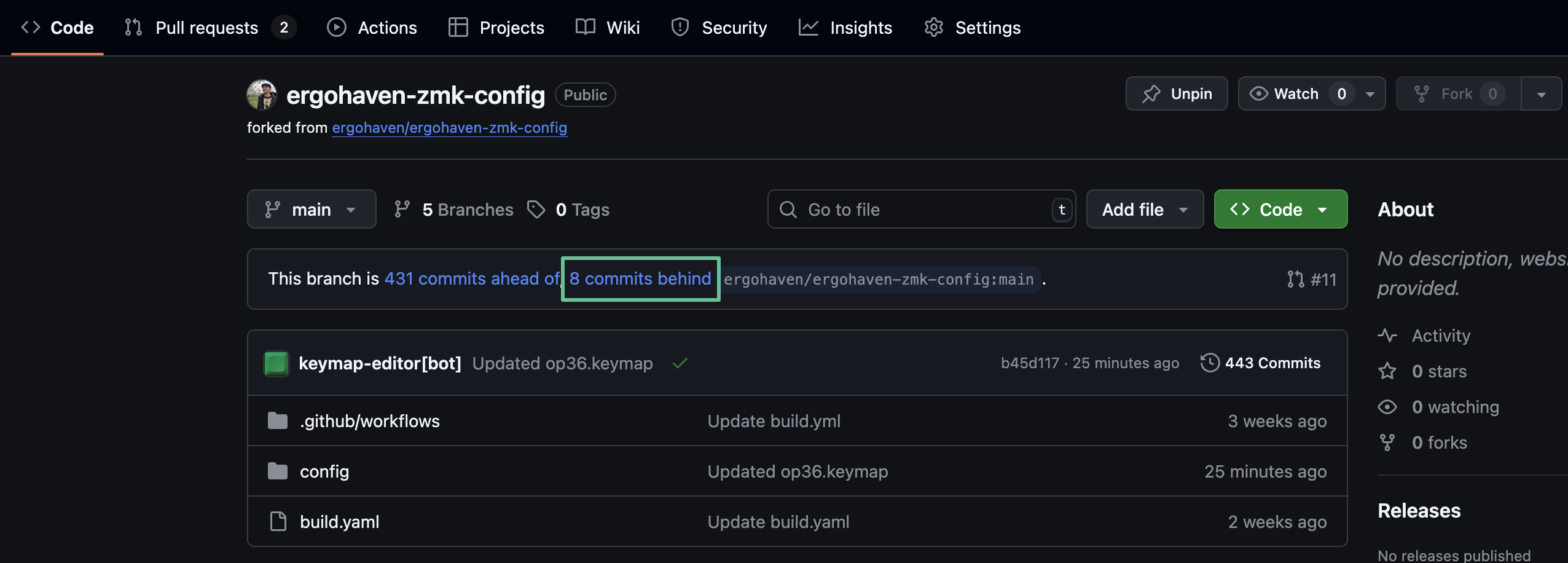Open the Add file dropdown

(1144, 210)
